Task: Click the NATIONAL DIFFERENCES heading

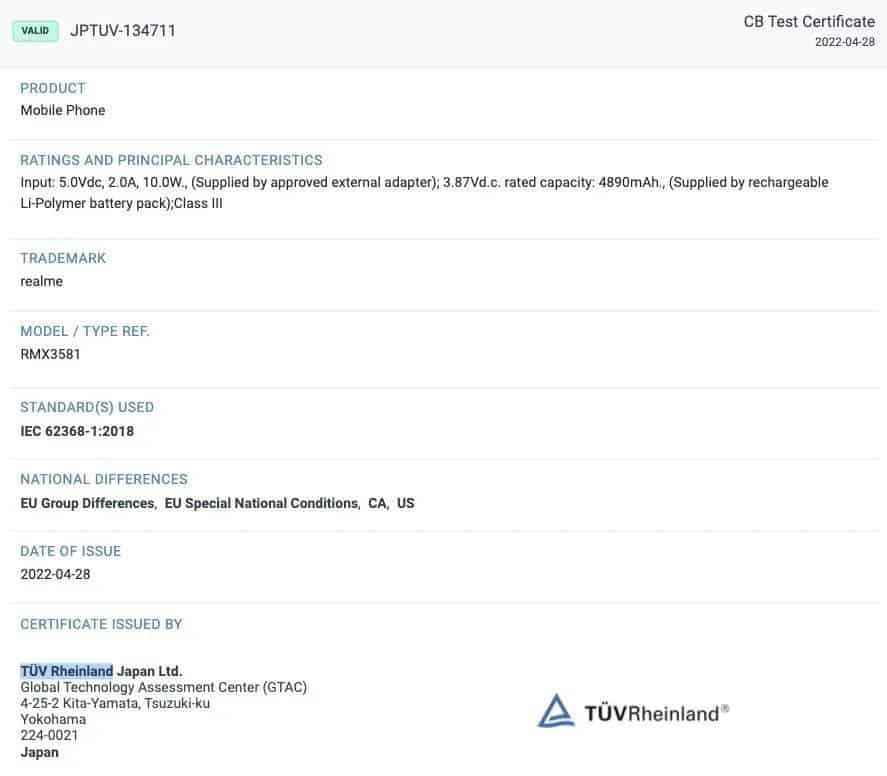Action: [x=104, y=479]
